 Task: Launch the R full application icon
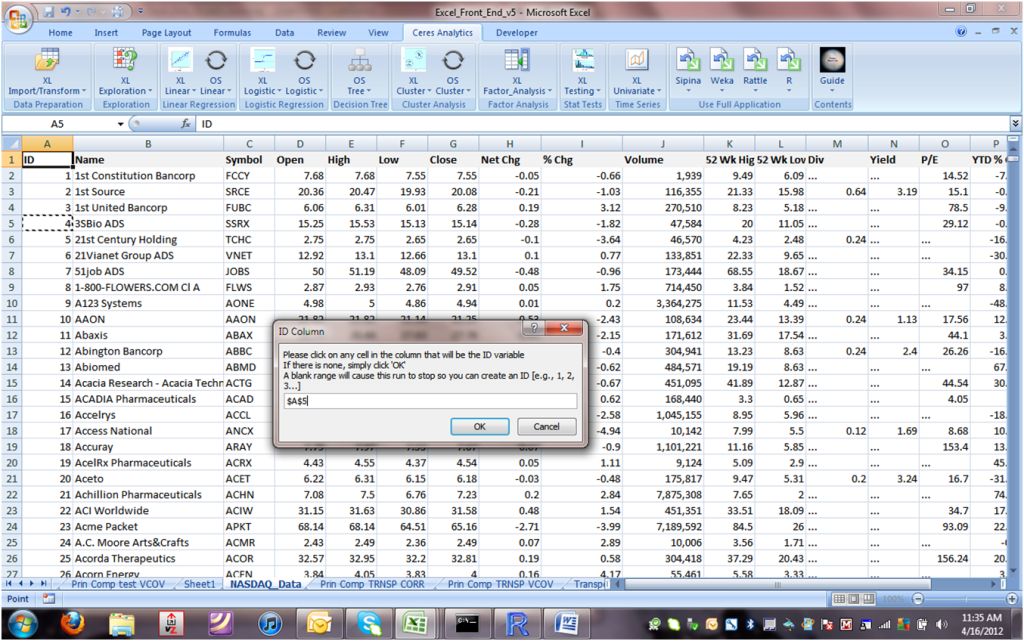[x=788, y=68]
